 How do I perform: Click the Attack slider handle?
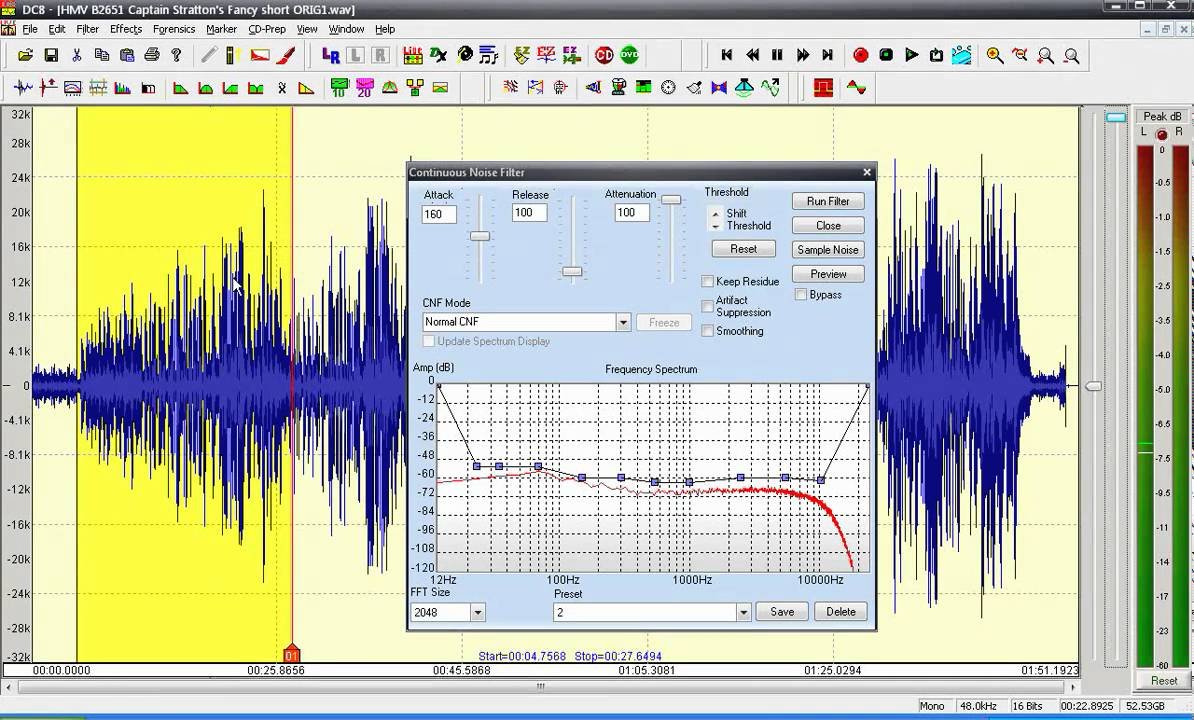pyautogui.click(x=480, y=236)
